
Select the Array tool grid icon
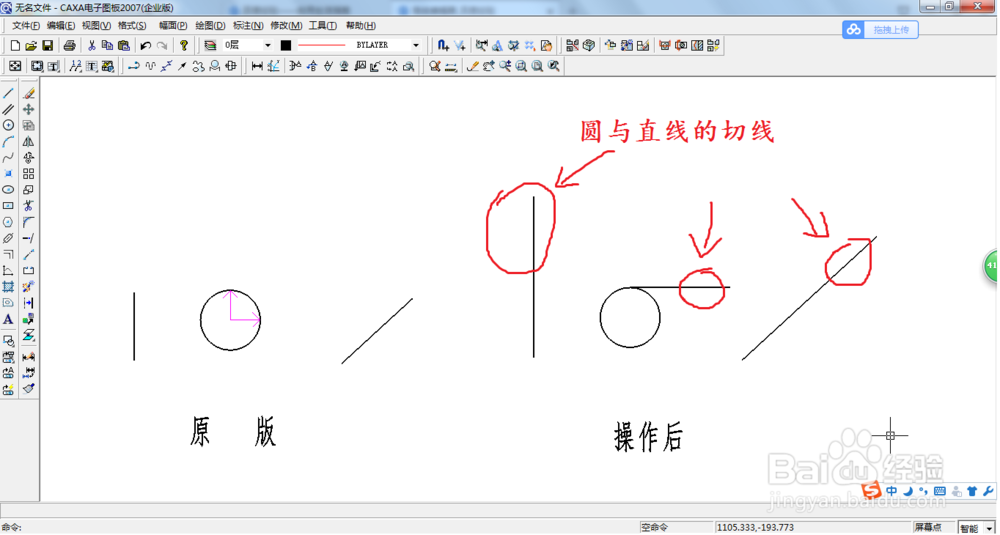[x=29, y=173]
